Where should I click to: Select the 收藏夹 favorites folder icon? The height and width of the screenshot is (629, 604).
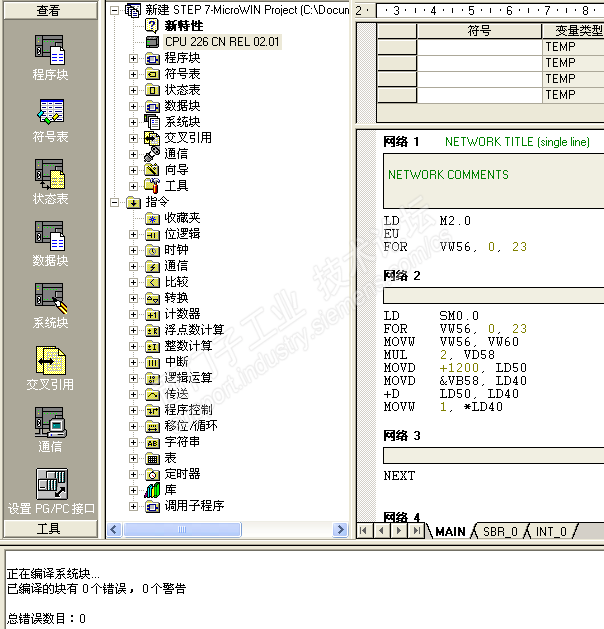tap(152, 218)
